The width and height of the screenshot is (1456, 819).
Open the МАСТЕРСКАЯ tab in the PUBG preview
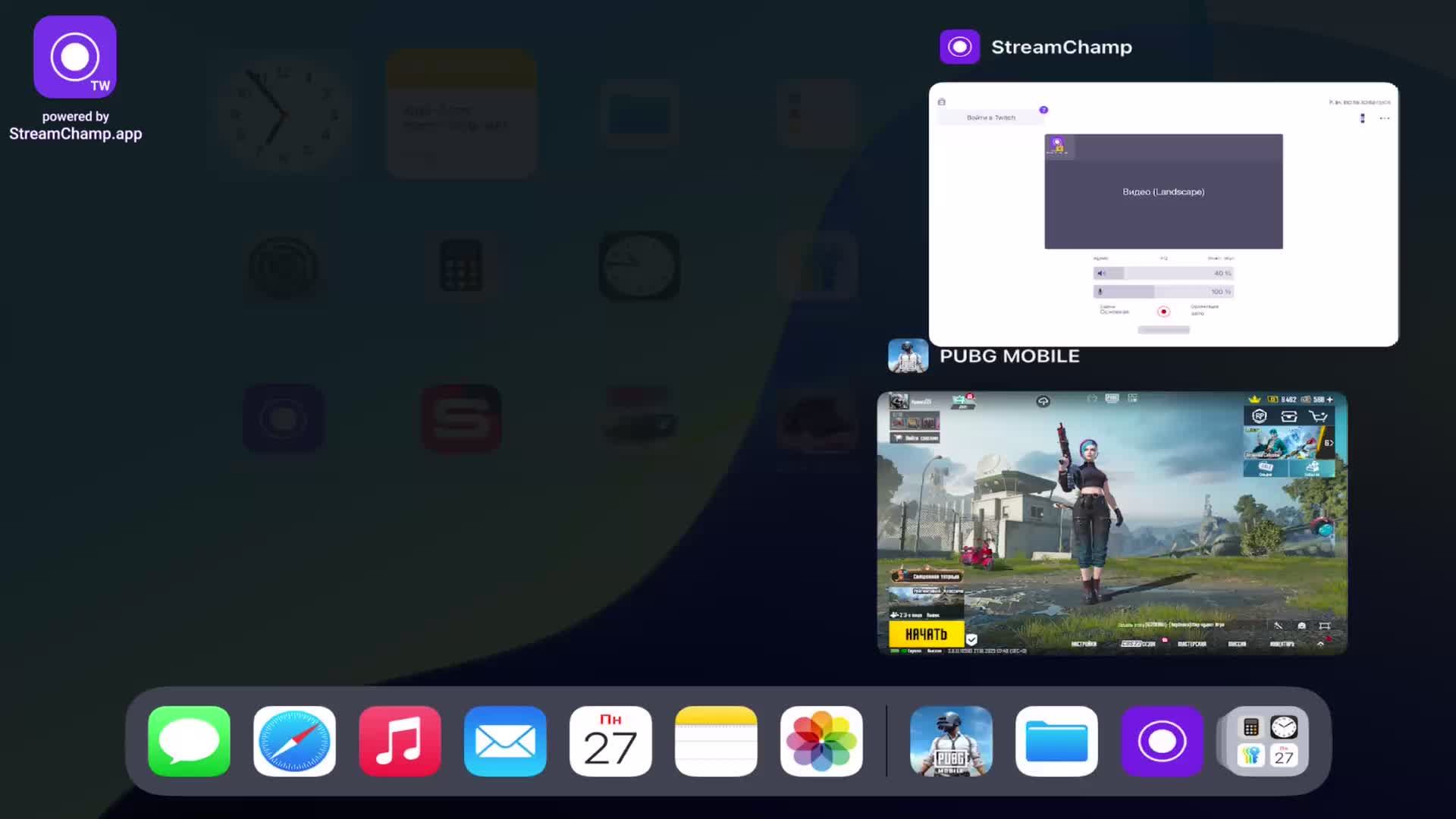click(x=1191, y=644)
